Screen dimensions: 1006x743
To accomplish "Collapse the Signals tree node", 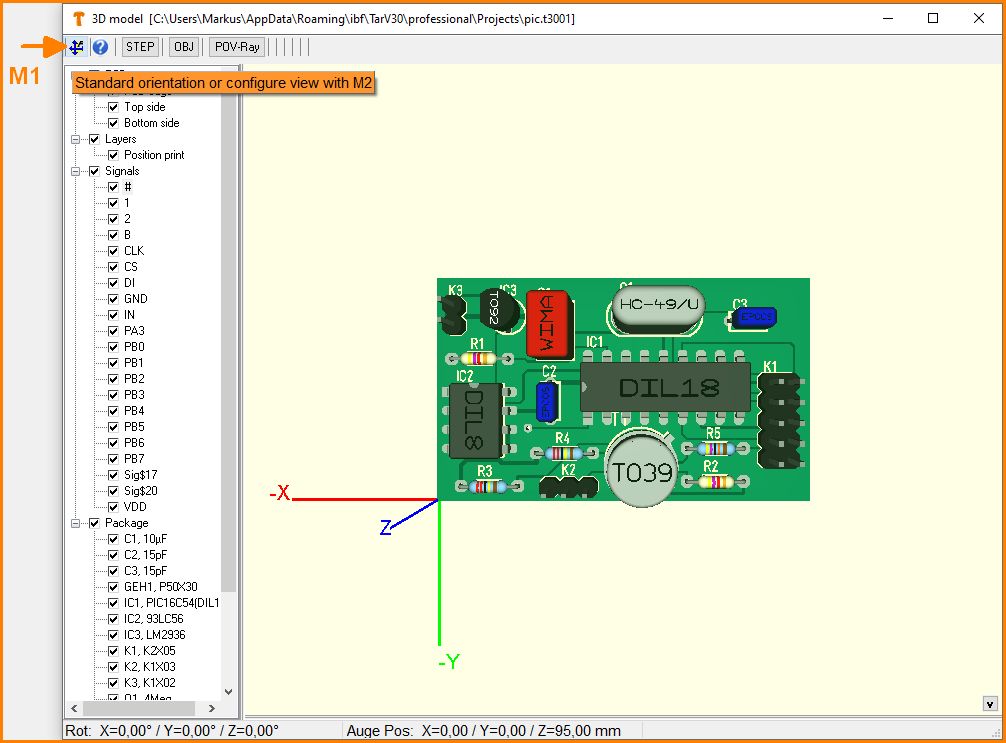I will pos(76,171).
